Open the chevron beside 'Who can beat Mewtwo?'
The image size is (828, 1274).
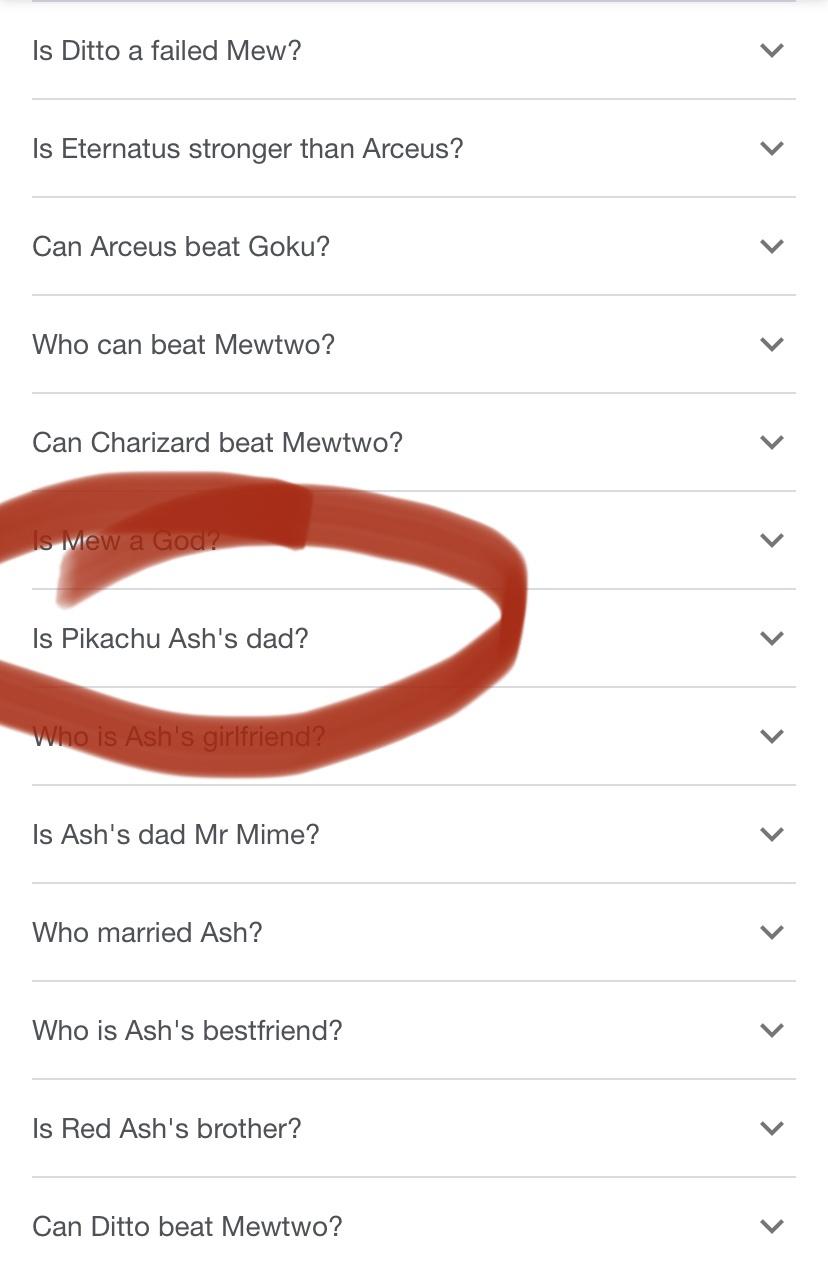[771, 344]
